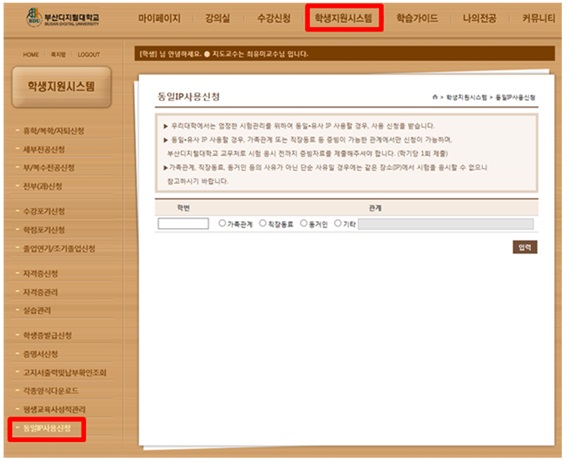Open the 학생지원시스템 top menu

pos(343,18)
